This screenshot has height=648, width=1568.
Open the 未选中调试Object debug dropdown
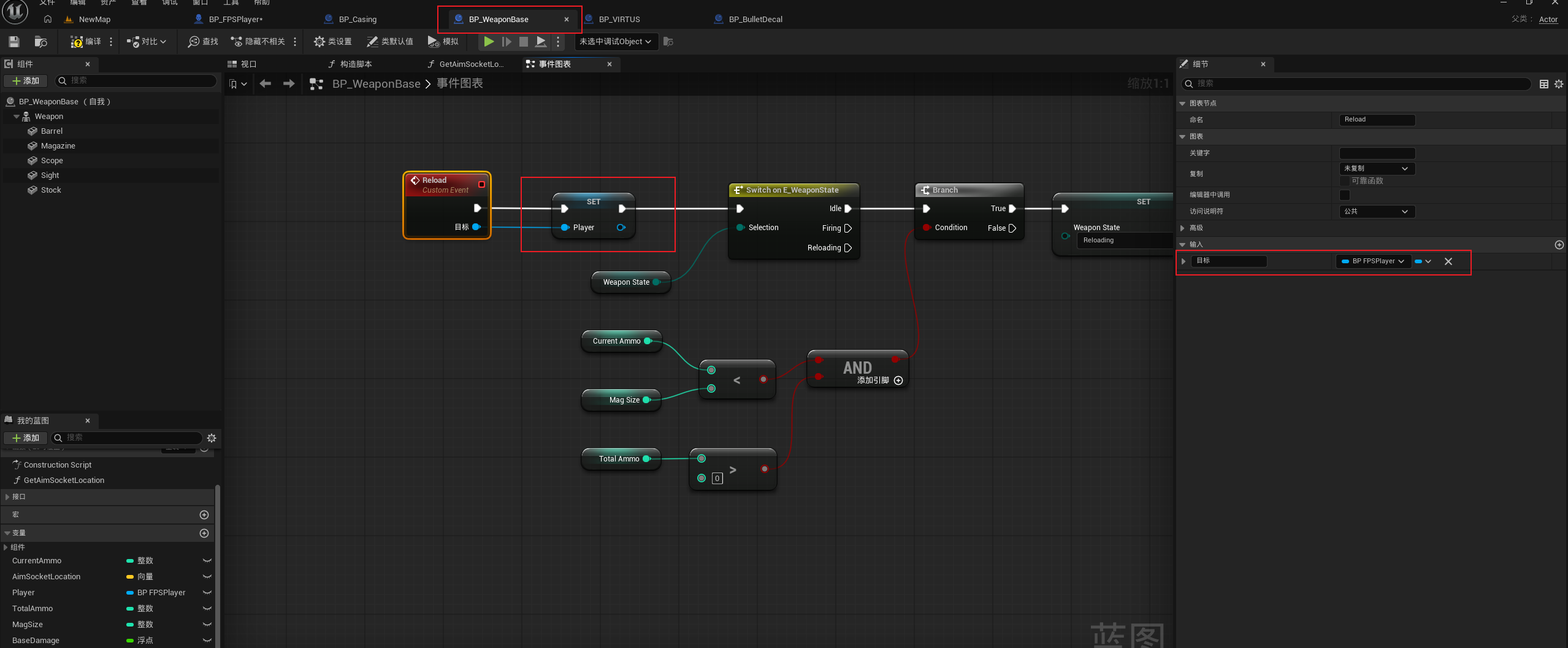pos(616,42)
